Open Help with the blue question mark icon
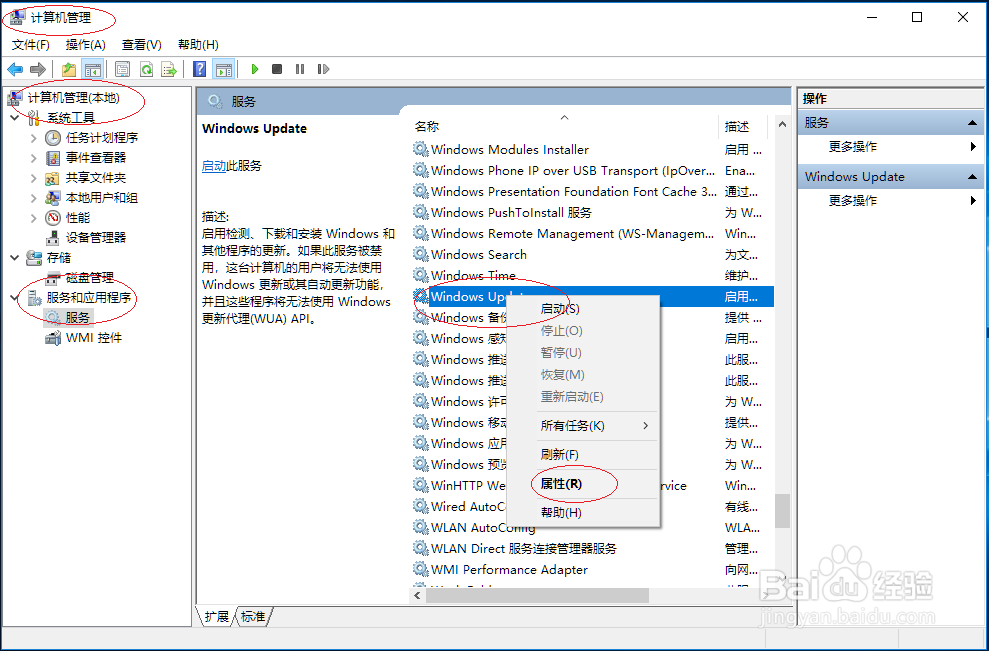The width and height of the screenshot is (989, 651). click(198, 68)
